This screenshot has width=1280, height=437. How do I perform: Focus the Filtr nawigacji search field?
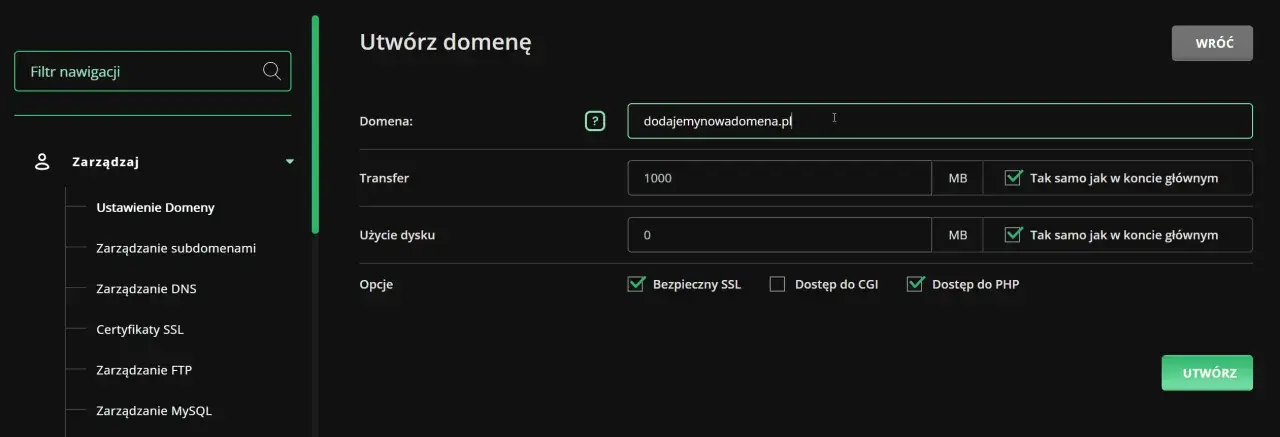[153, 71]
